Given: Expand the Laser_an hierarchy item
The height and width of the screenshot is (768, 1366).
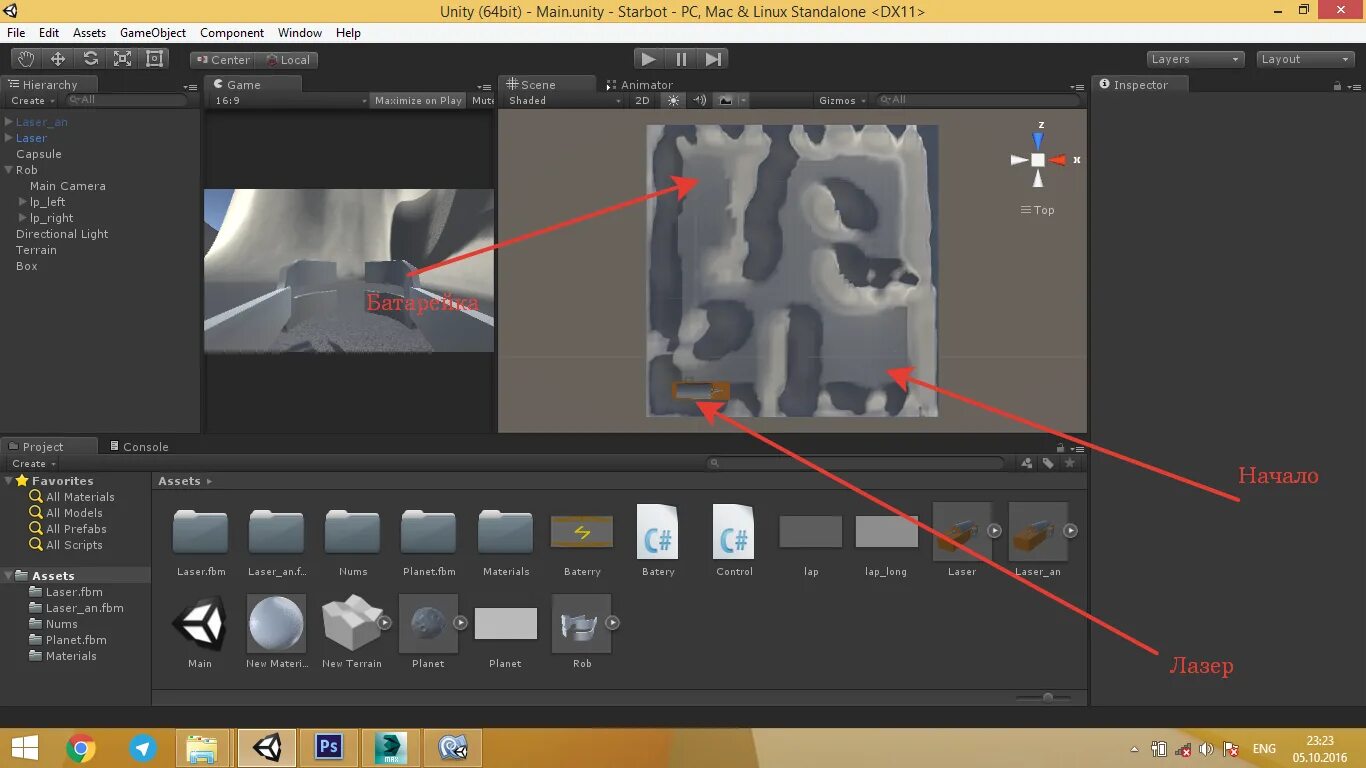Looking at the screenshot, I should (9, 122).
